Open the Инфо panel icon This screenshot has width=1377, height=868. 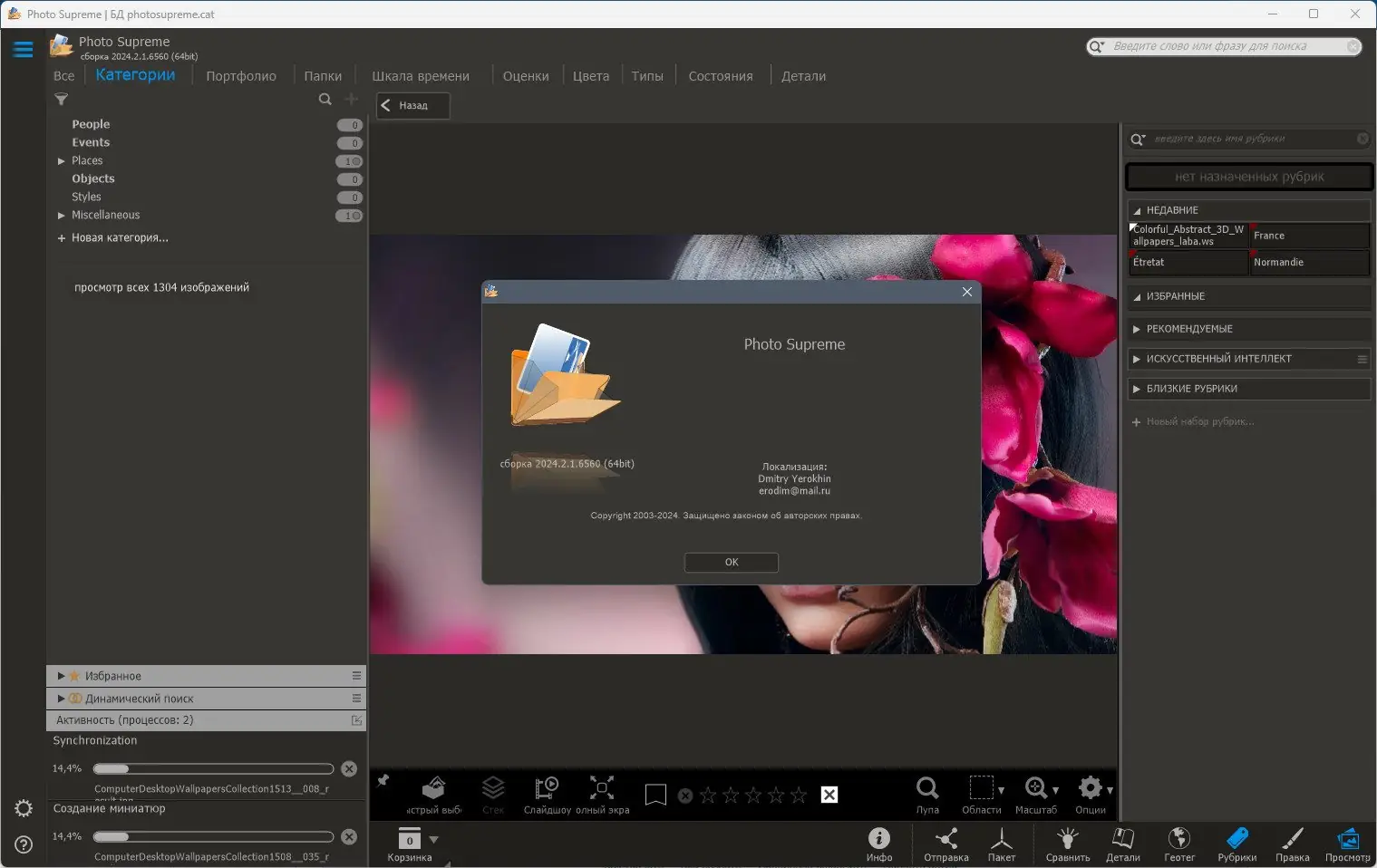[879, 844]
